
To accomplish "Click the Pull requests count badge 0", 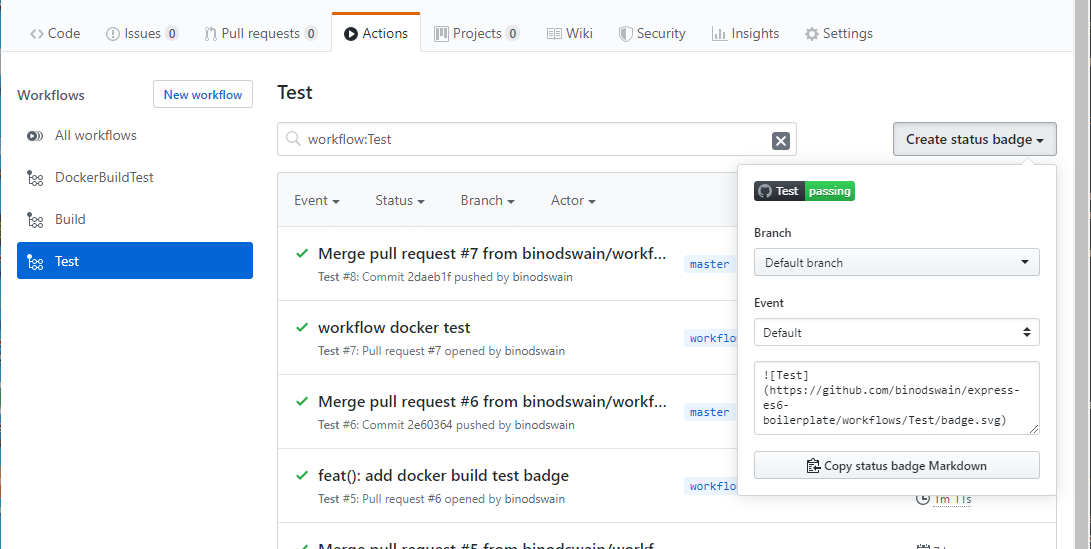I will [310, 33].
